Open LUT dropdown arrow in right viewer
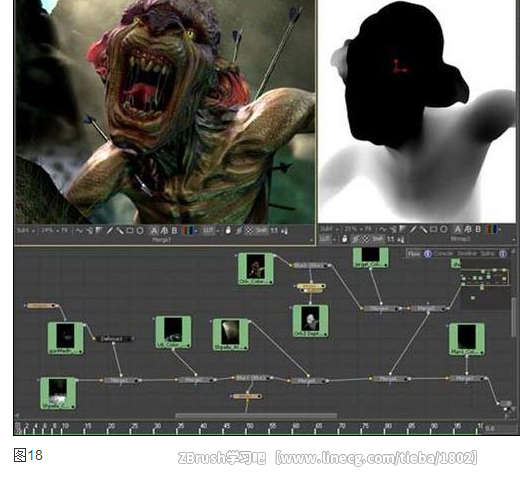This screenshot has height=477, width=520. pos(335,239)
